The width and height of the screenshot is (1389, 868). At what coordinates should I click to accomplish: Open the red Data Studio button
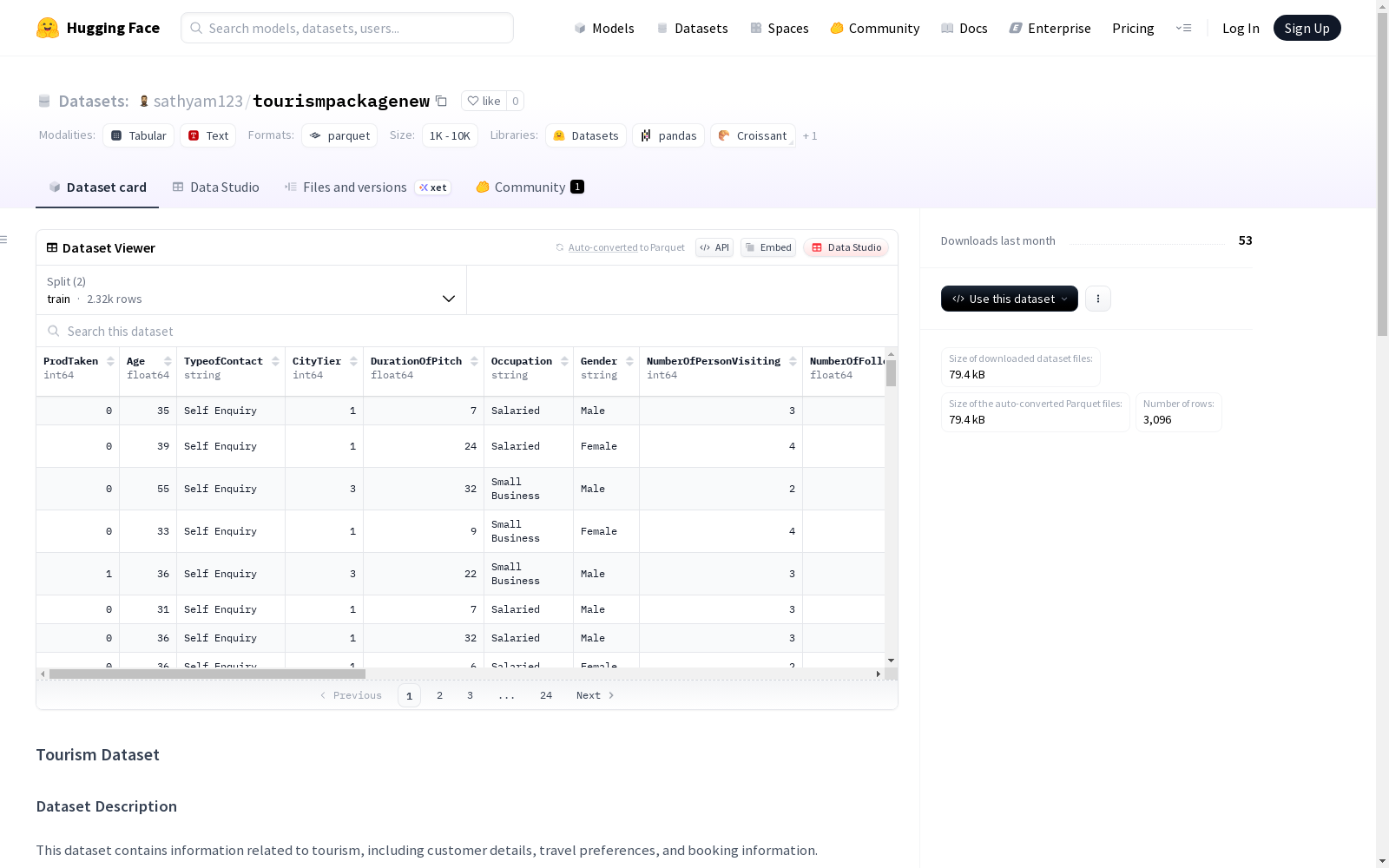pyautogui.click(x=846, y=247)
